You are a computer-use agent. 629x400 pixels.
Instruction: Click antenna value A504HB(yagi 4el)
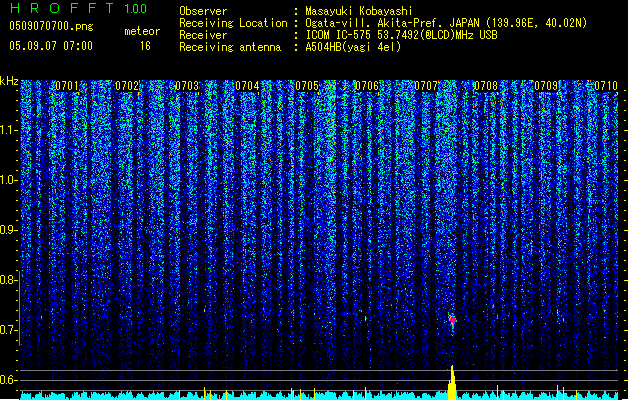353,47
